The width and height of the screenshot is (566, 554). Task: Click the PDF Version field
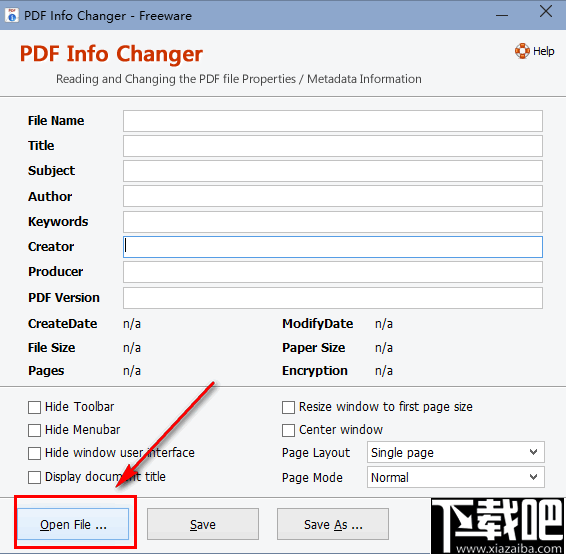332,298
